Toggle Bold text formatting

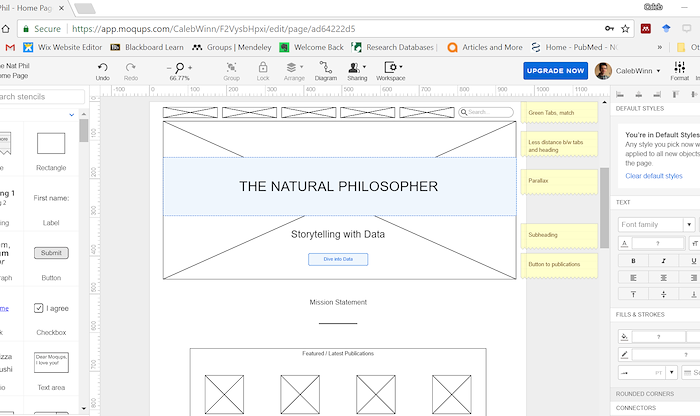click(633, 261)
